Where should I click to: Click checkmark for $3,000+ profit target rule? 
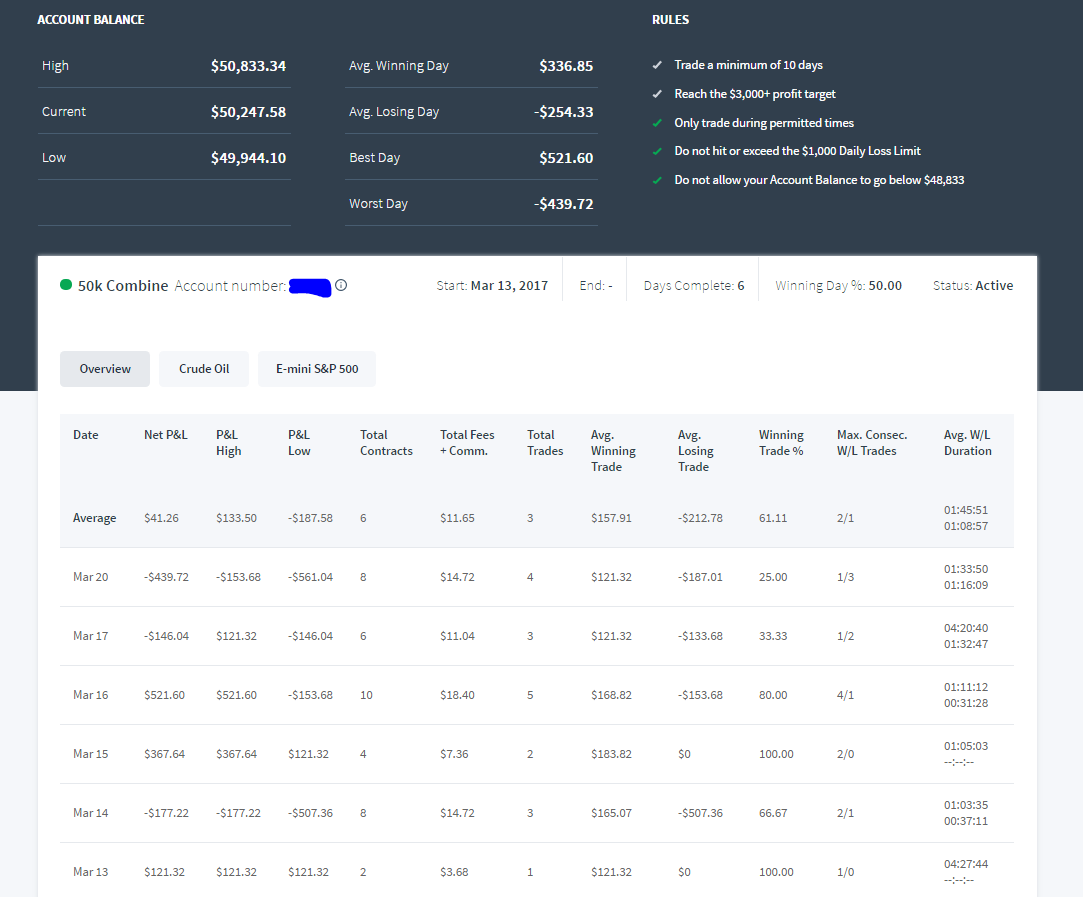pyautogui.click(x=657, y=94)
